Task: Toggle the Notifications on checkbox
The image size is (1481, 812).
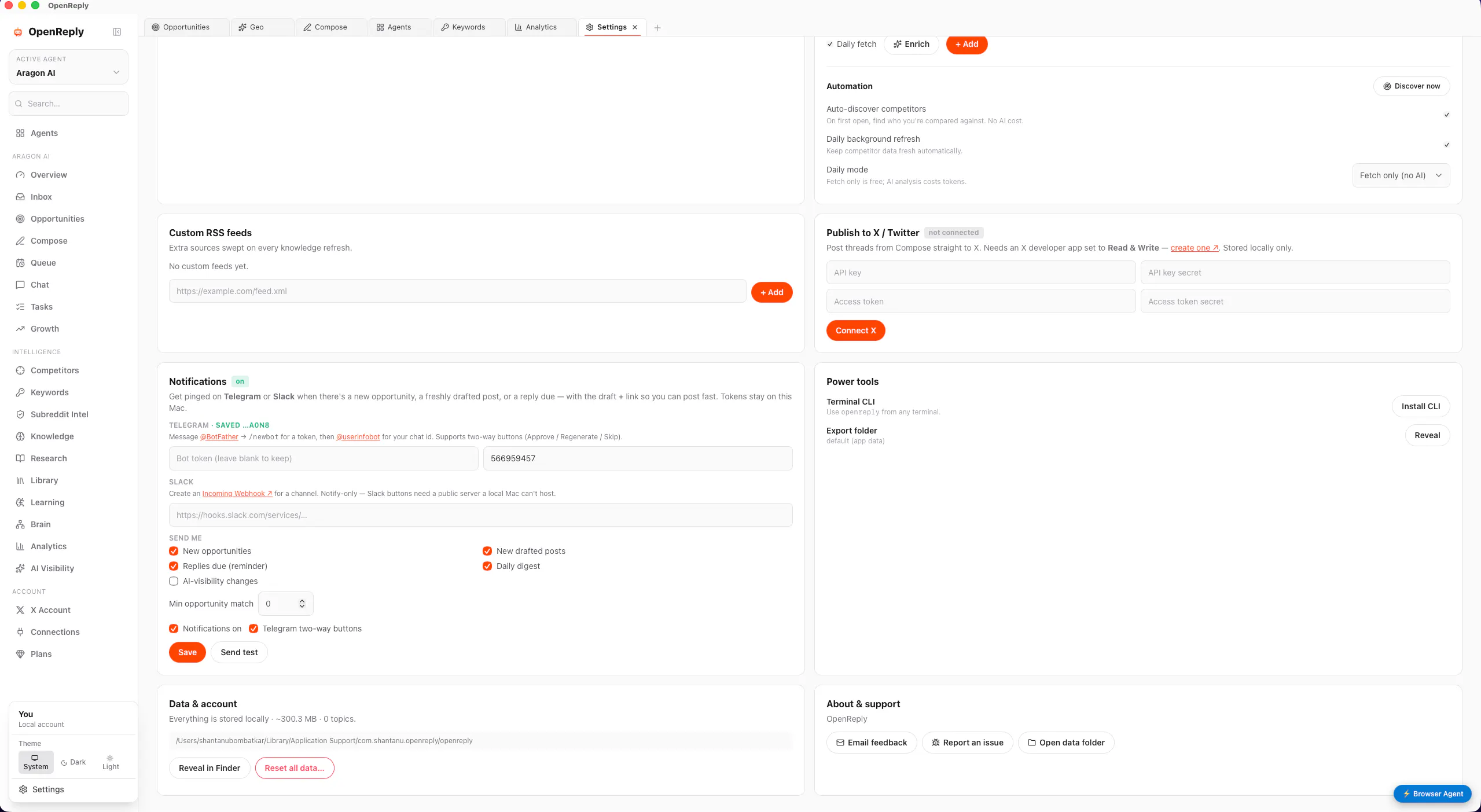Action: tap(174, 629)
